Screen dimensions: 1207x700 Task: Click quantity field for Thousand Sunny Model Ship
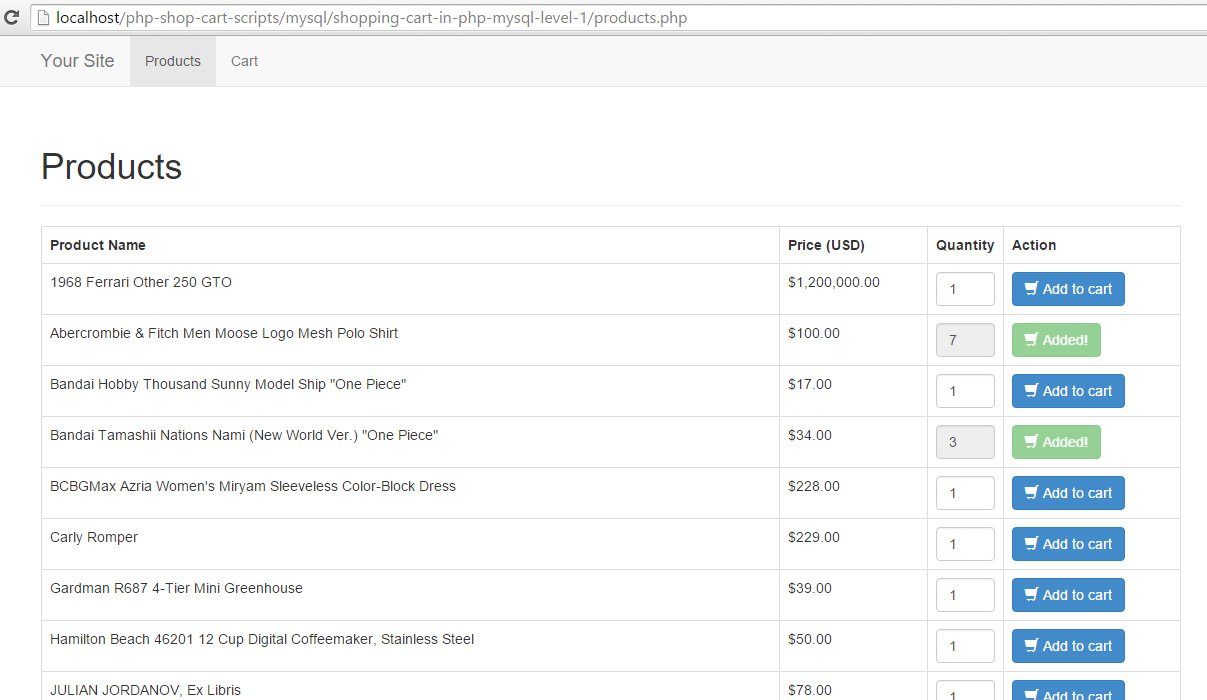click(x=965, y=391)
